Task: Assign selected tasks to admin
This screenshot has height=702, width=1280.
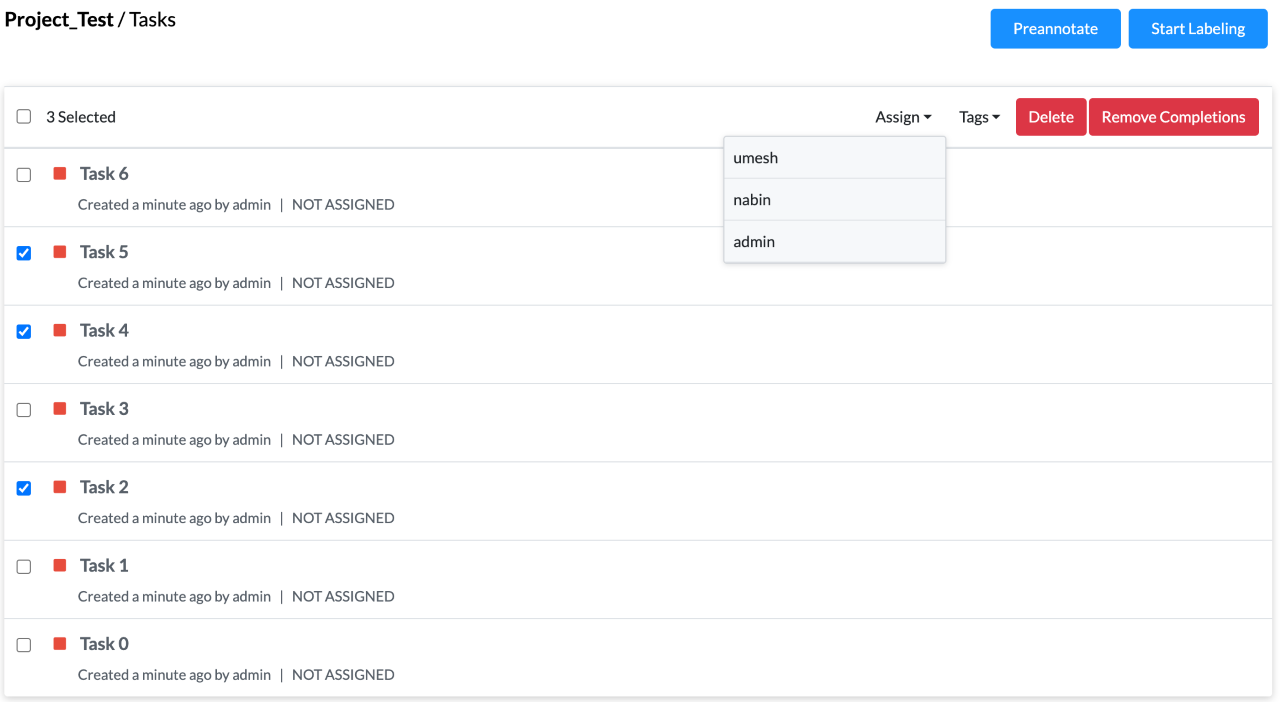Action: tap(835, 242)
